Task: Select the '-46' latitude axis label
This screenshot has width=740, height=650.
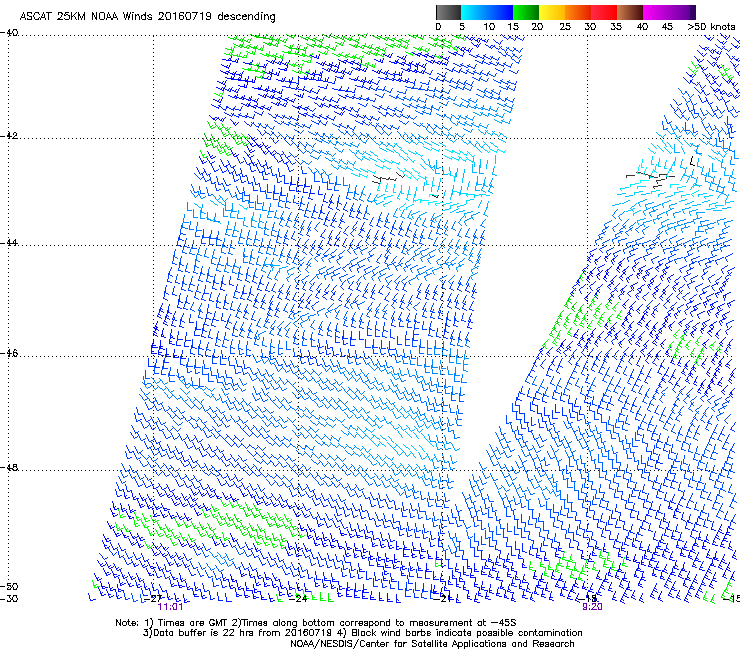Action: 9,354
